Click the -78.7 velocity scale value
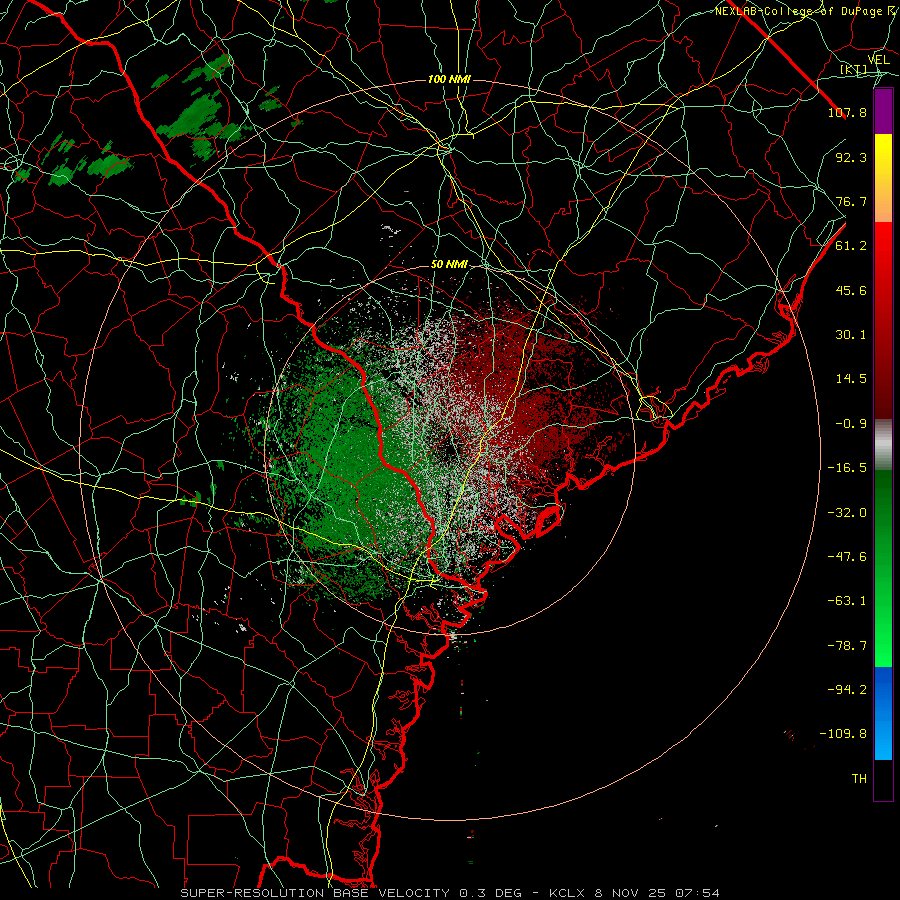This screenshot has width=900, height=900. click(847, 646)
